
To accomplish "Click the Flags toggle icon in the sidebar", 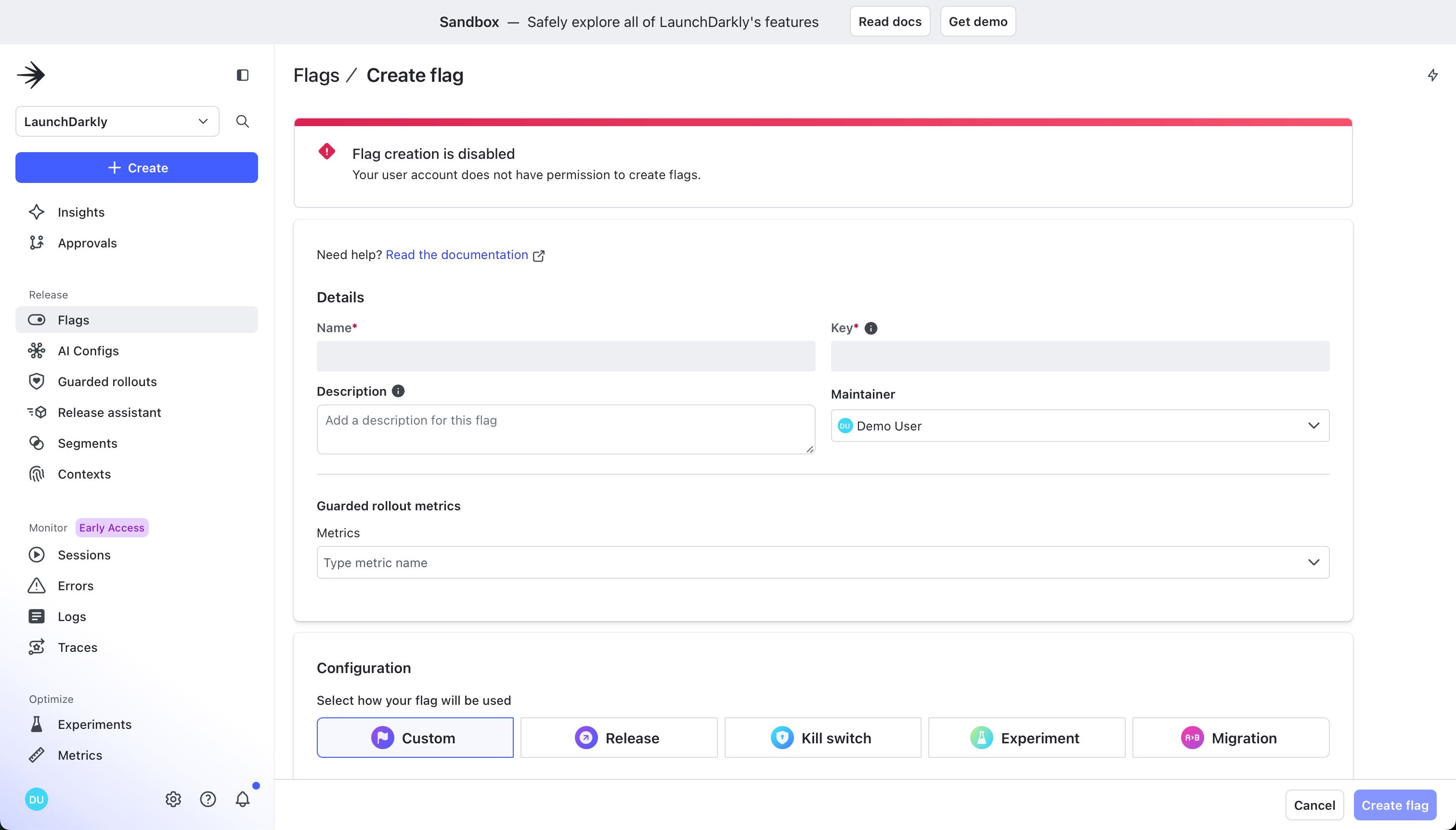I will coord(37,320).
